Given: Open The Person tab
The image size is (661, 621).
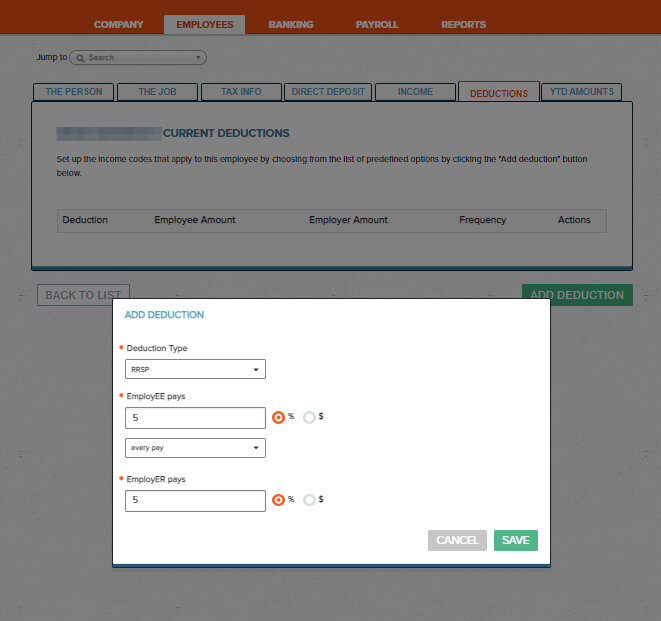Looking at the screenshot, I should [x=74, y=92].
